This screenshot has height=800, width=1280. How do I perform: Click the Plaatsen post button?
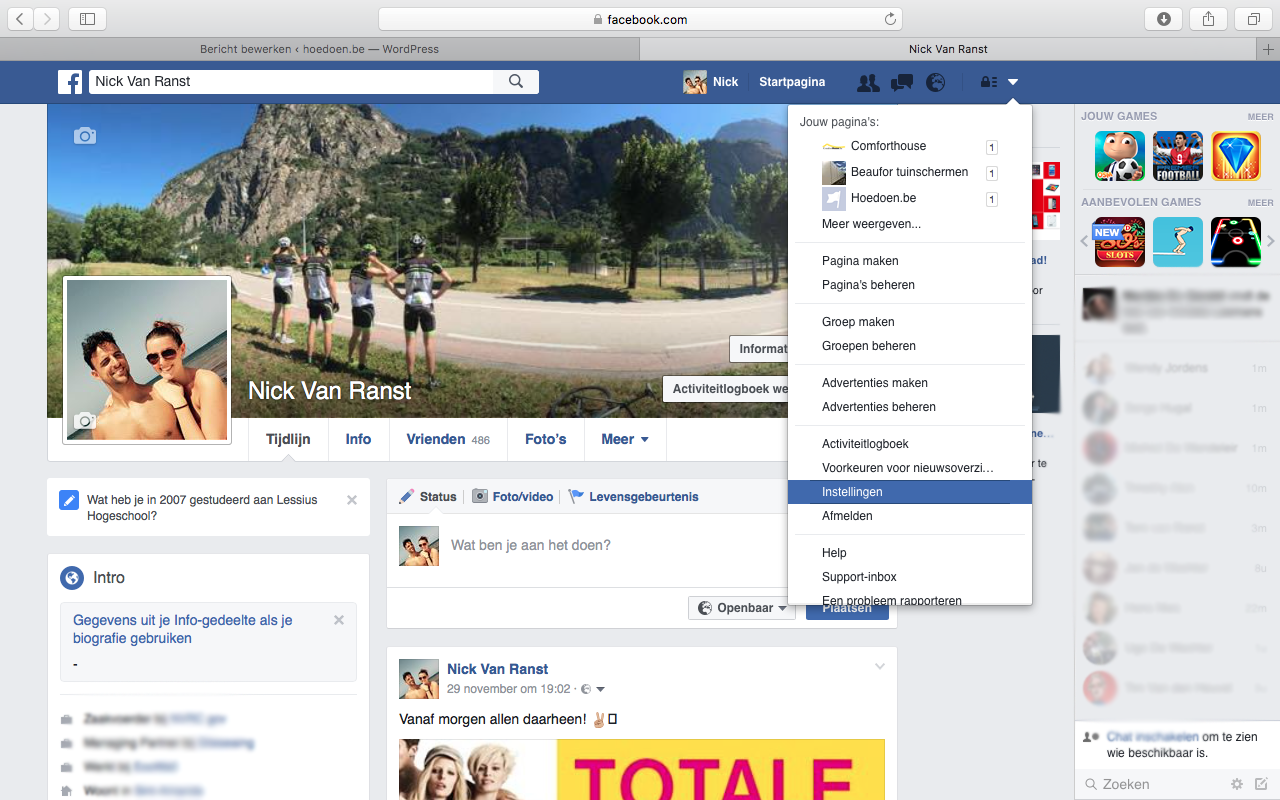click(x=847, y=608)
